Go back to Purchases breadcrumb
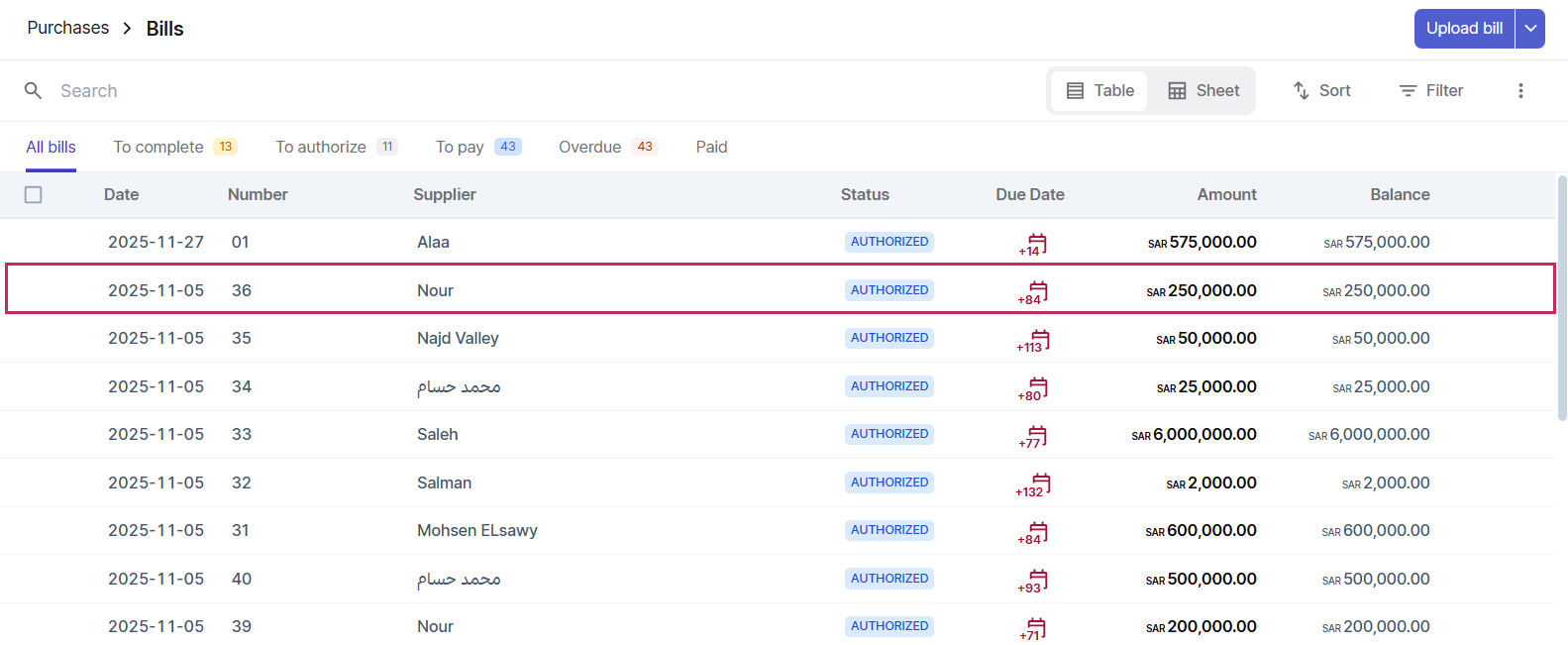1568x645 pixels. (68, 28)
